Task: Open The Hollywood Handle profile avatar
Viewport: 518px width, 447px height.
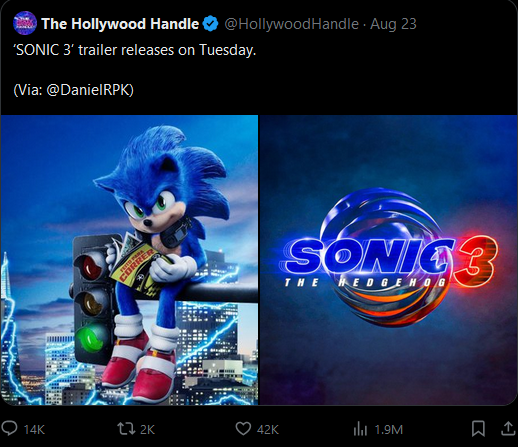Action: (25, 23)
